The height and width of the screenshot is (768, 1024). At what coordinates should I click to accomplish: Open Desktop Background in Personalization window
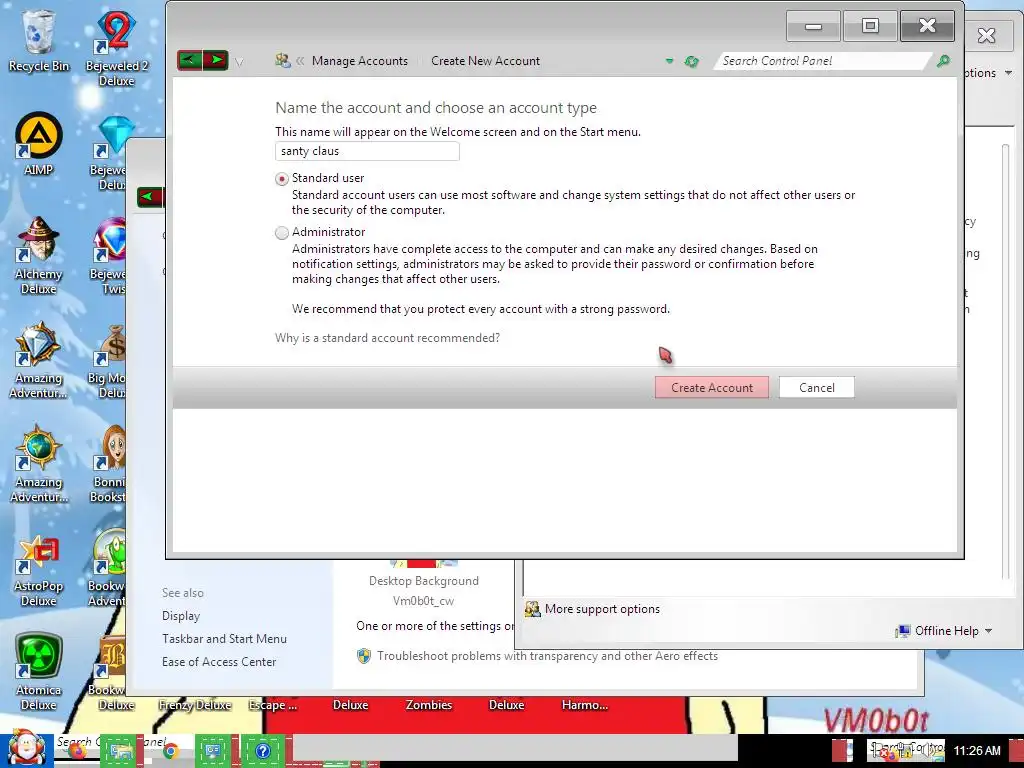click(x=424, y=581)
